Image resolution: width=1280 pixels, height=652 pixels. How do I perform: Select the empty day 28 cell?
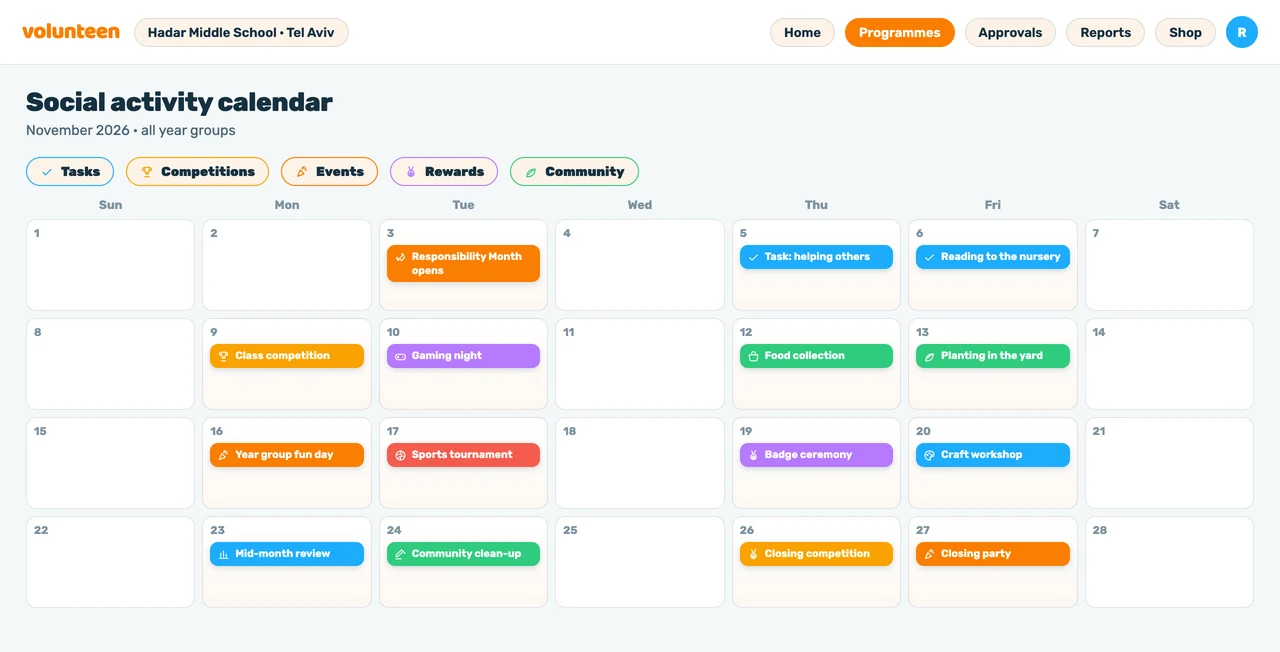(1169, 562)
